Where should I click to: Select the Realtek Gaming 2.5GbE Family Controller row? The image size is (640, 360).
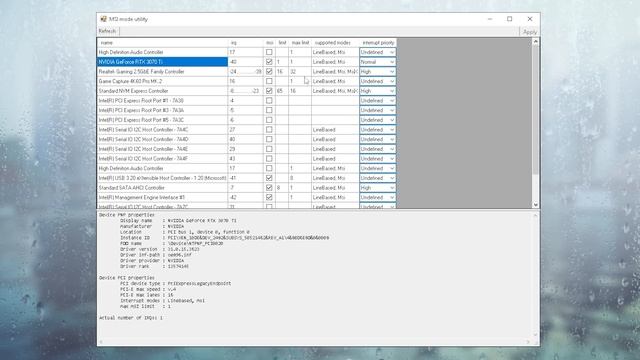[x=162, y=71]
